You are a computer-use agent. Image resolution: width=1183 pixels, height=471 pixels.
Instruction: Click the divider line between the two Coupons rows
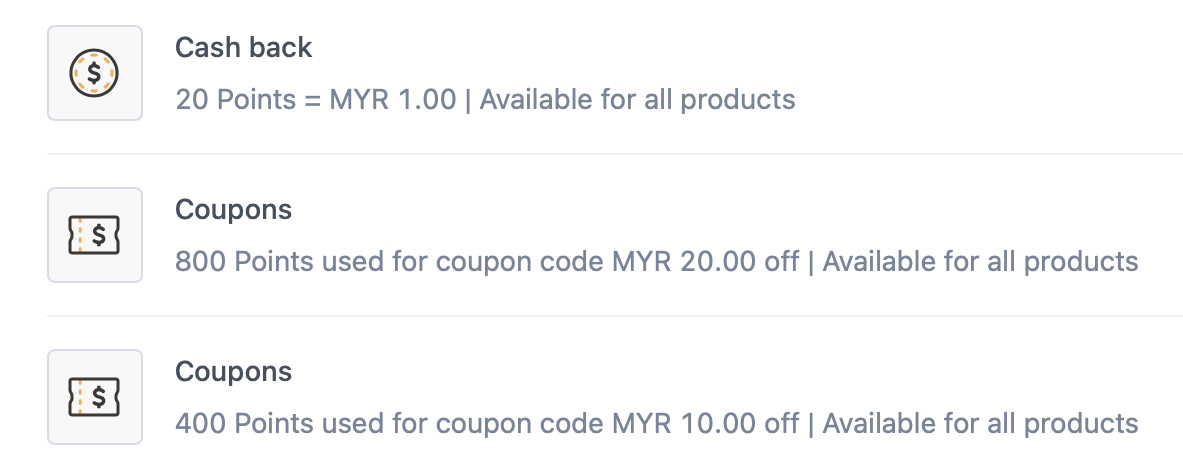click(614, 316)
